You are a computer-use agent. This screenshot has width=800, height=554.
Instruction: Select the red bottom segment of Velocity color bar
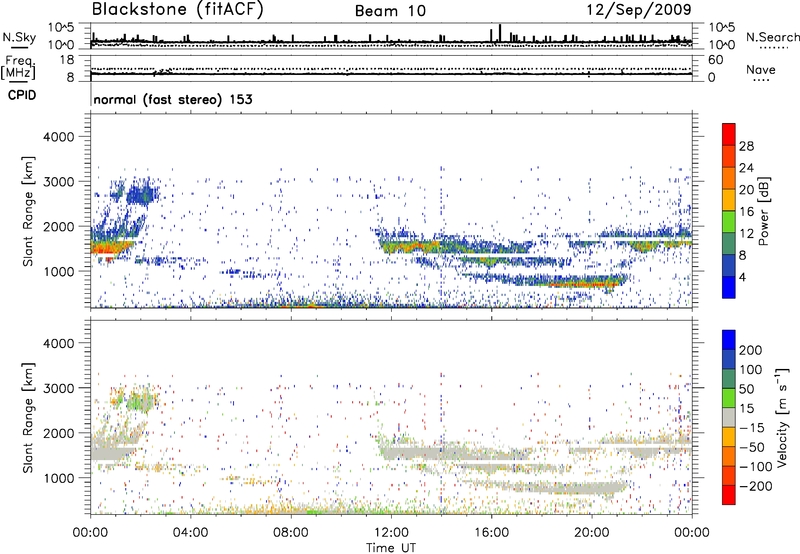pos(729,495)
